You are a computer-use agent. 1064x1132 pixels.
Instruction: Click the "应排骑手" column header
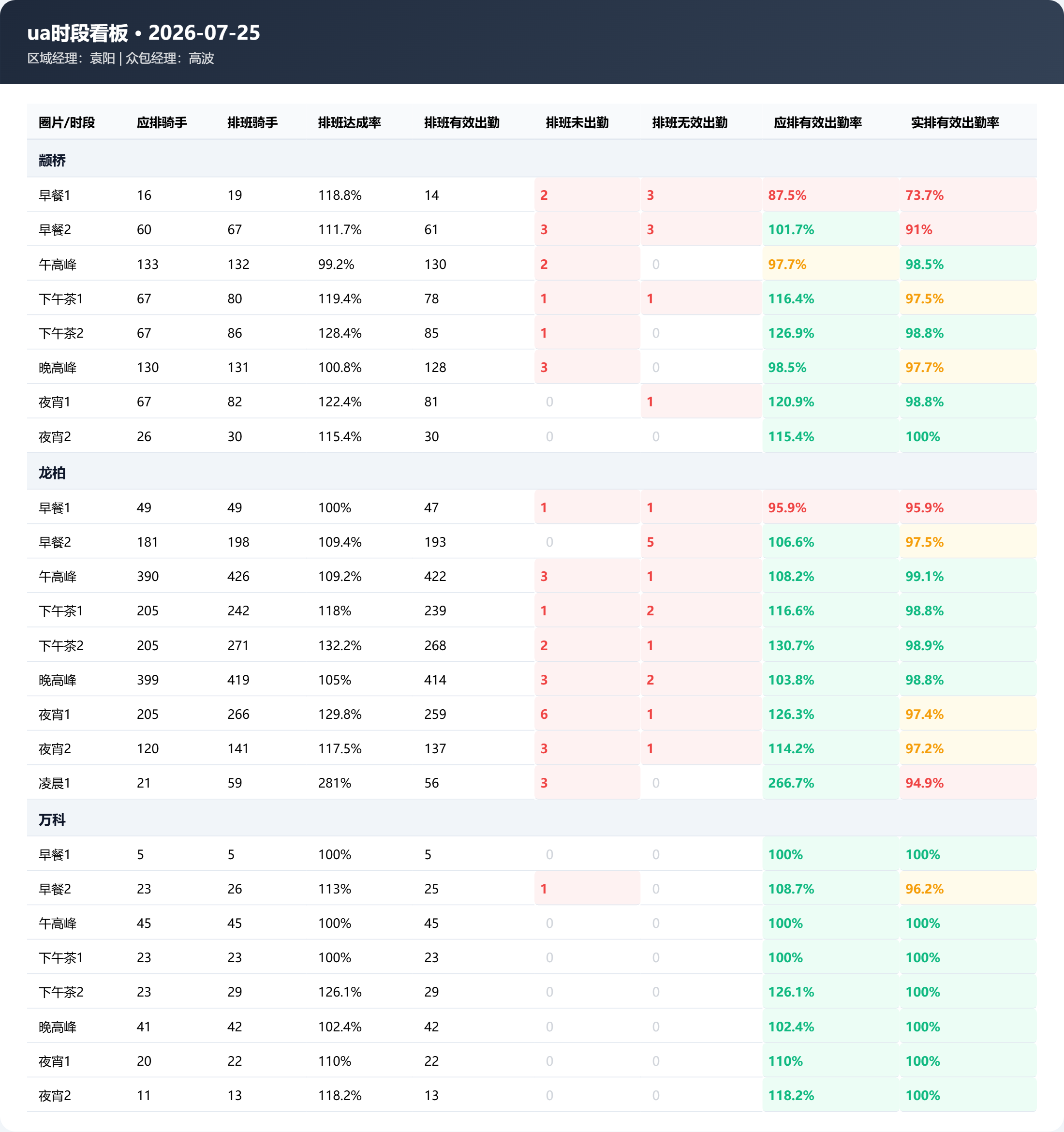click(162, 122)
